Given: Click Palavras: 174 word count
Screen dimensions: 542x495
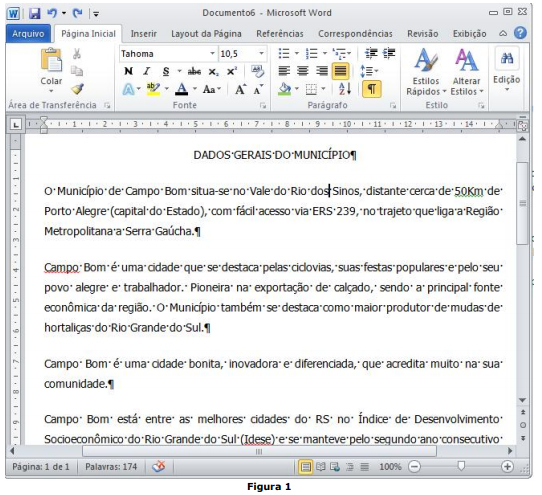Looking at the screenshot, I should (111, 467).
